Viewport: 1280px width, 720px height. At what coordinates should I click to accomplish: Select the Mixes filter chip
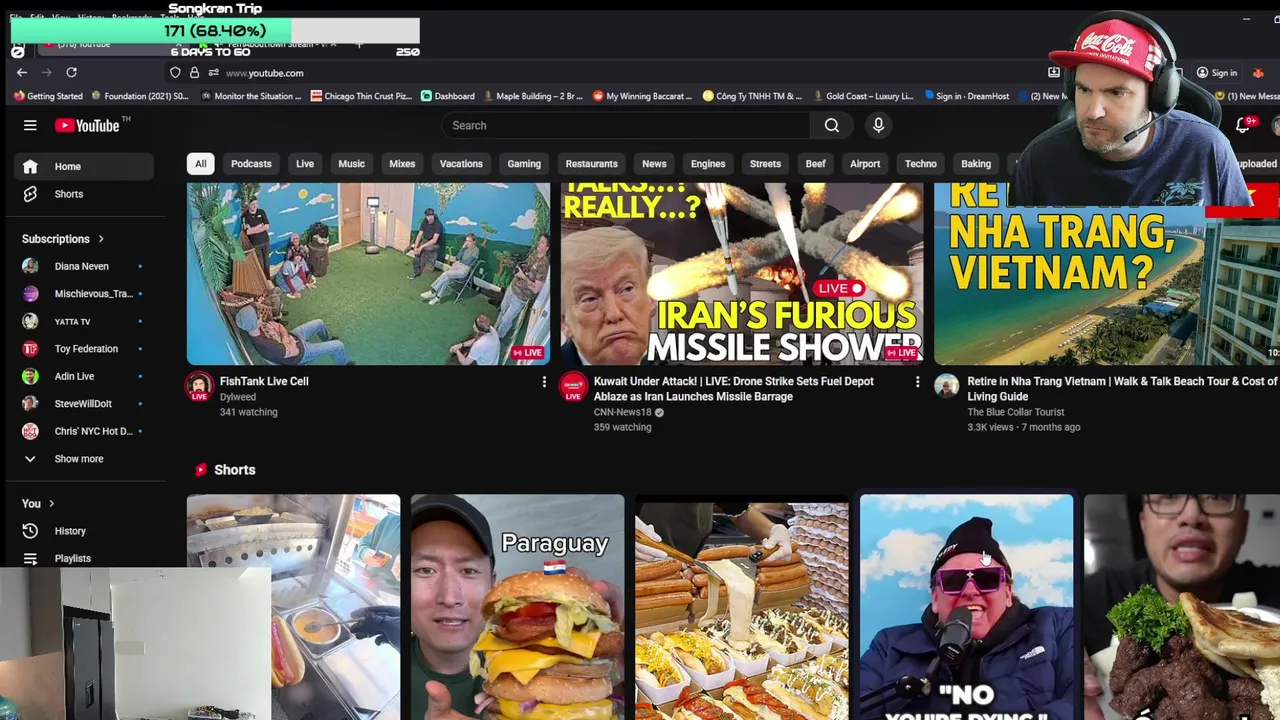coord(402,164)
